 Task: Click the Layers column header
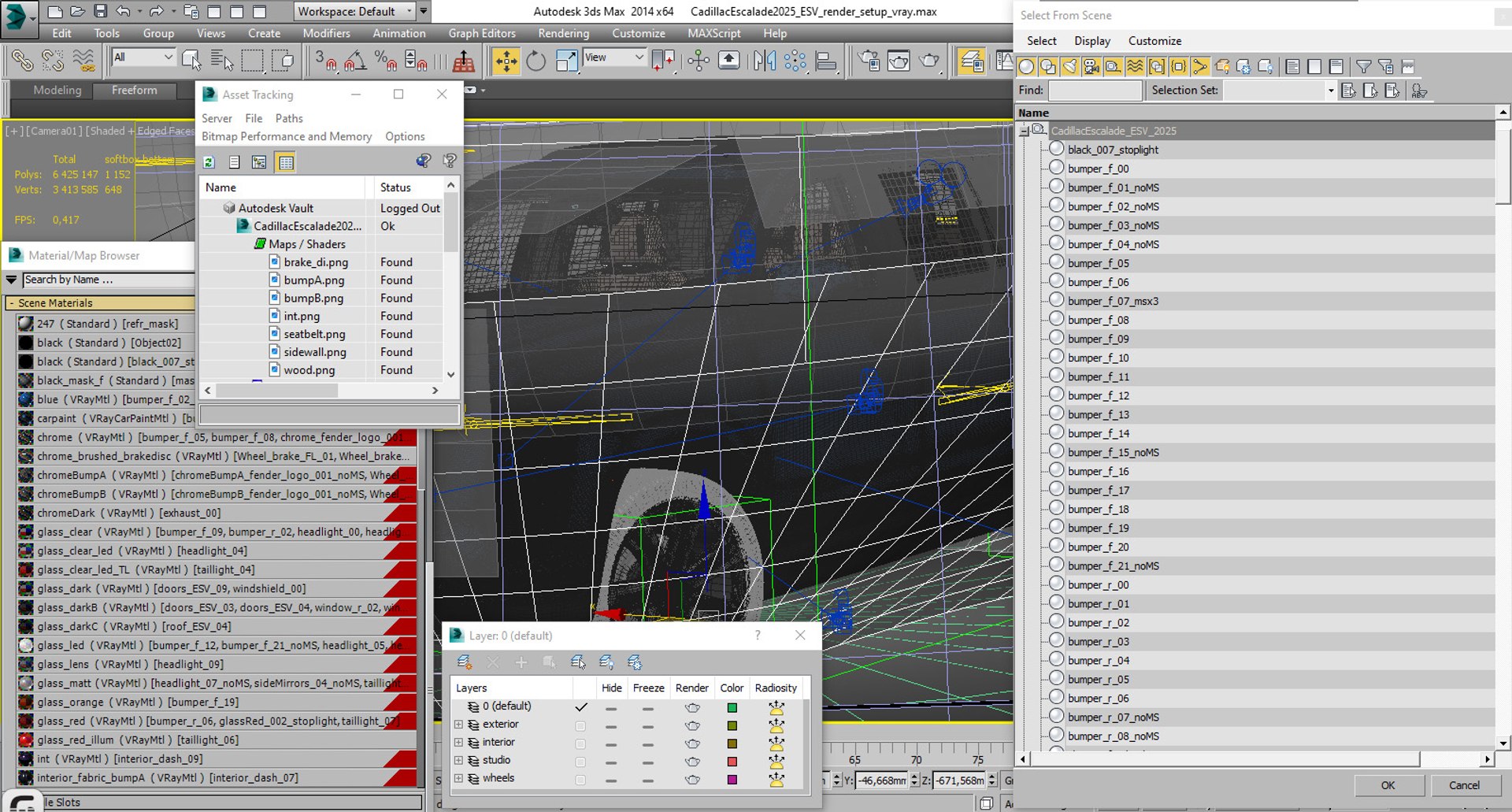(511, 688)
